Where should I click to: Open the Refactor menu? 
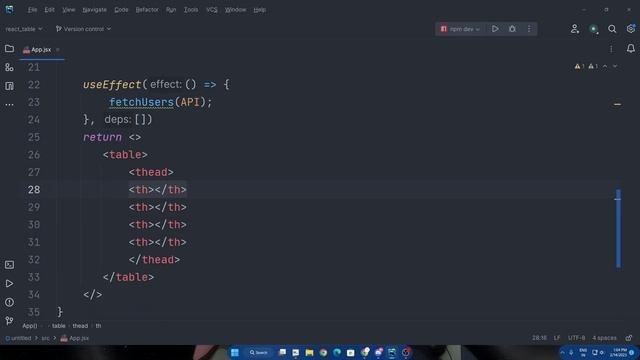(147, 9)
